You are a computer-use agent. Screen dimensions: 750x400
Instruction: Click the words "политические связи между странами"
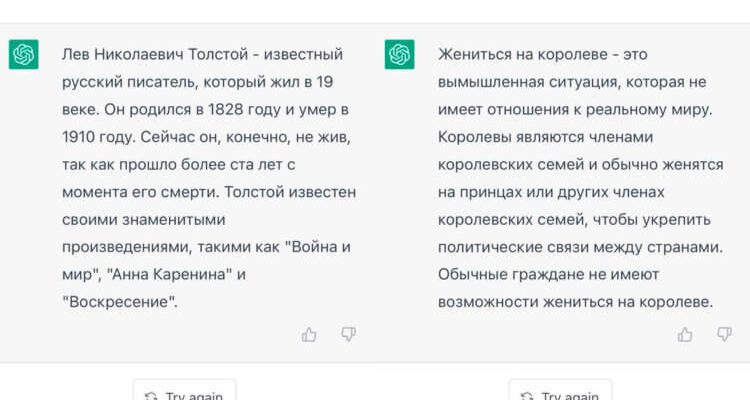578,246
